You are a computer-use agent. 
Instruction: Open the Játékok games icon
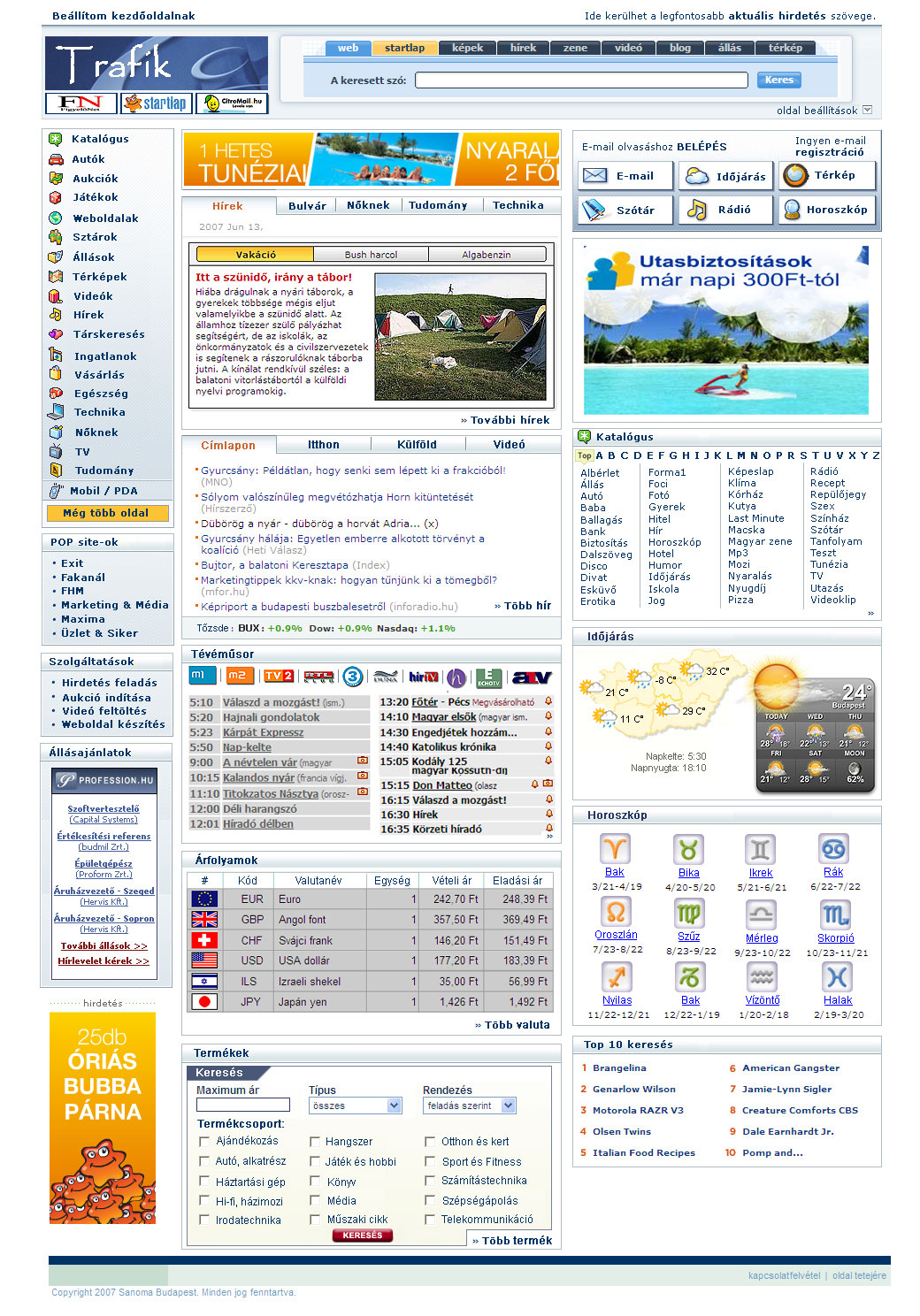point(56,197)
